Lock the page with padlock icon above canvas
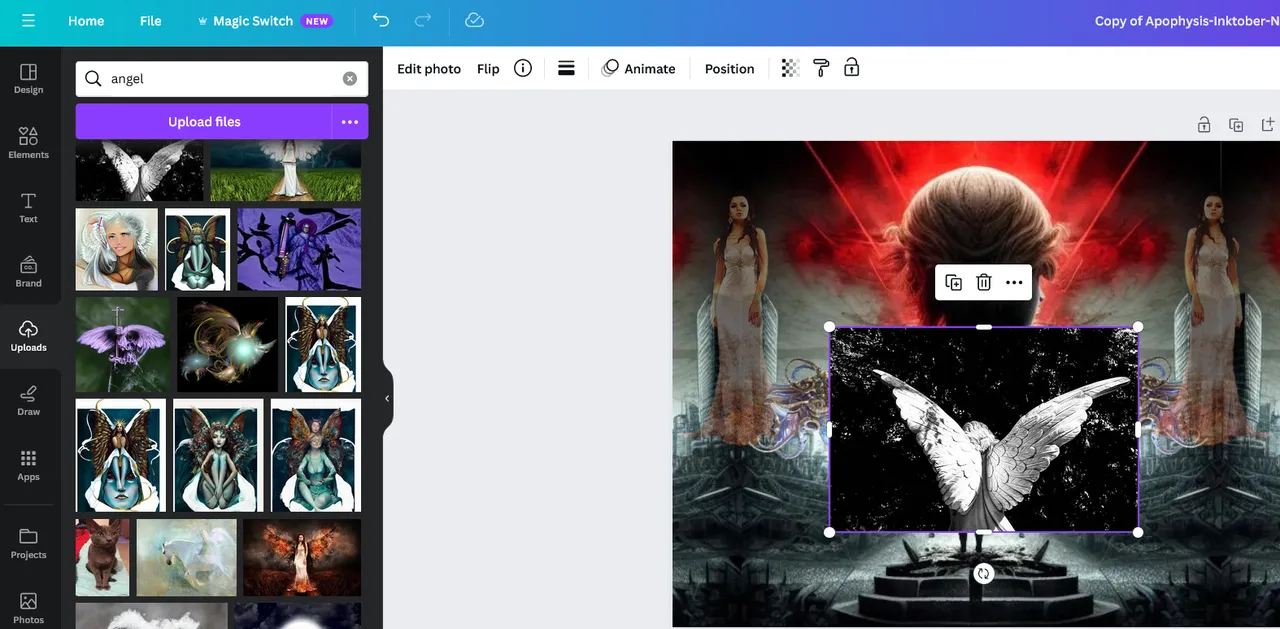 [1204, 125]
